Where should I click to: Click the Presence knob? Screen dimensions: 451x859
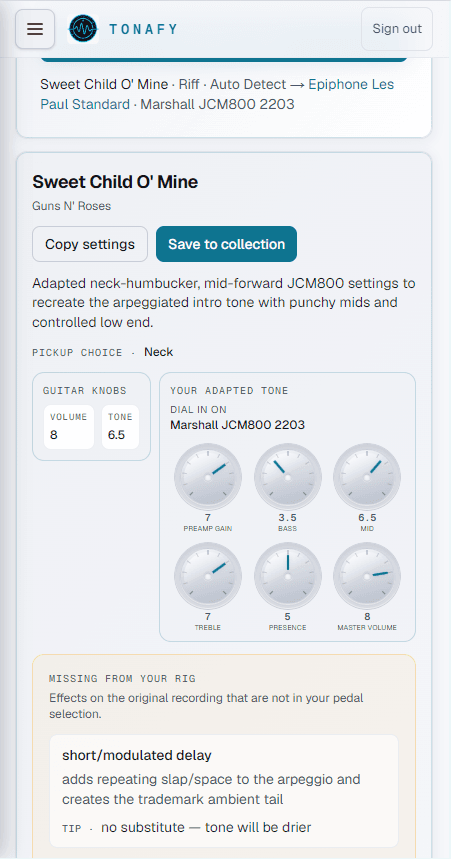click(288, 576)
